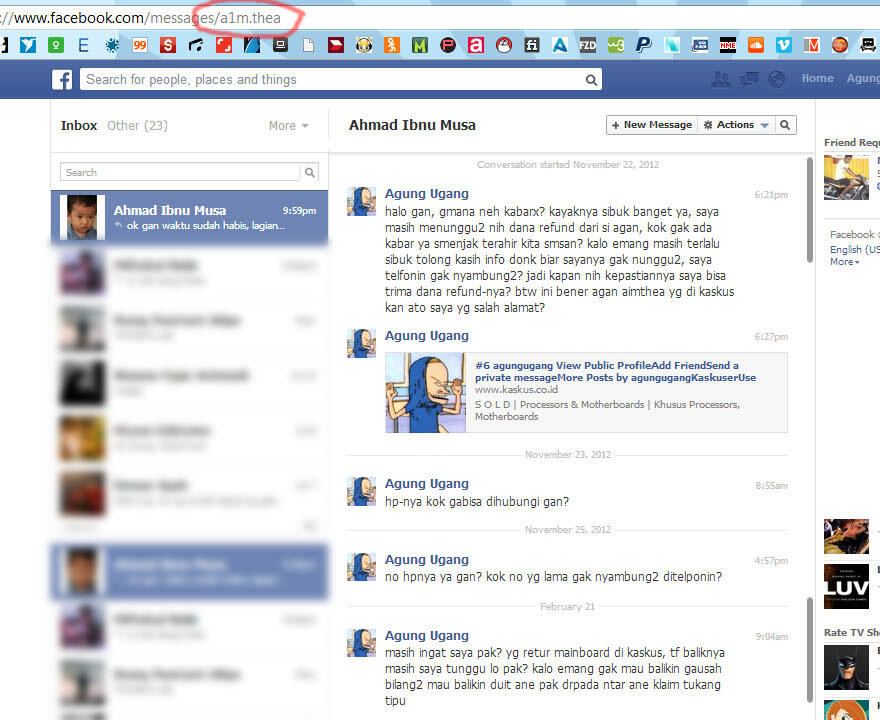
Task: Open the blue letter A bookmark
Action: (560, 45)
